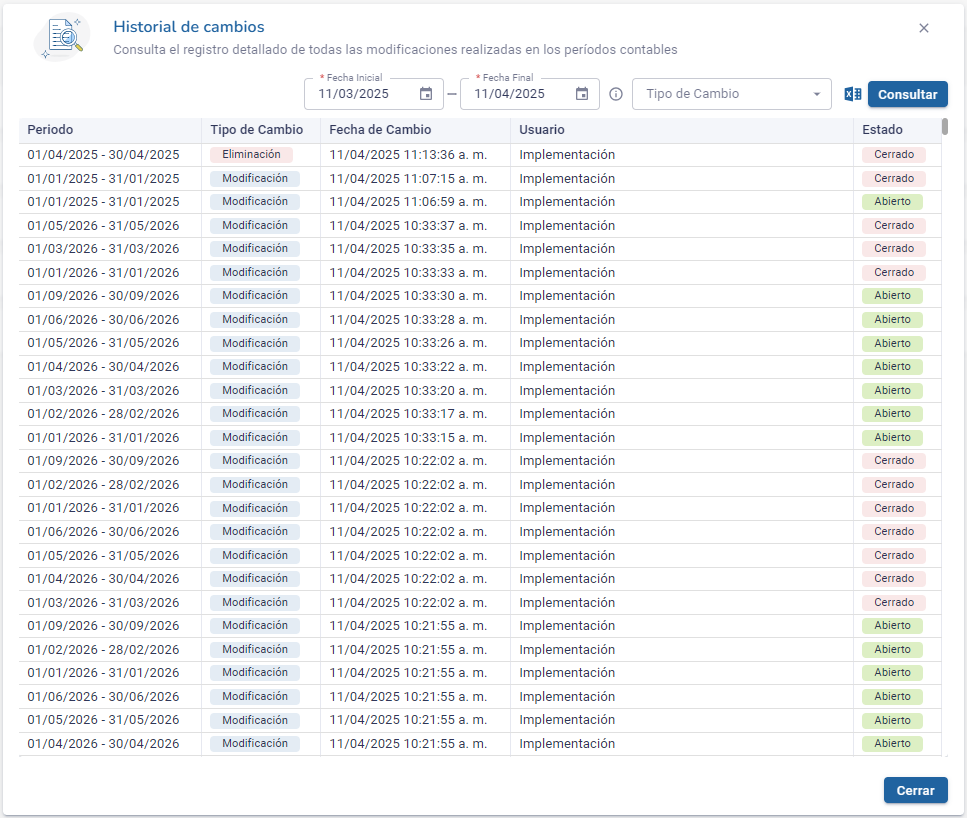Viewport: 967px width, 818px height.
Task: Select change date 11/04/2025 10:33:20 a. m.
Action: click(408, 391)
